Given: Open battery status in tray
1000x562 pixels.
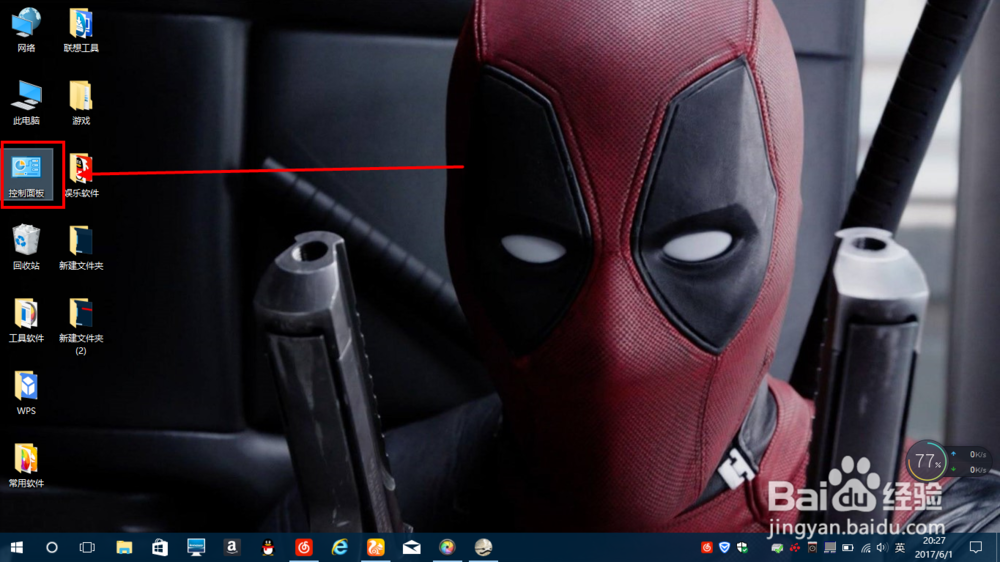Looking at the screenshot, I should click(x=848, y=547).
